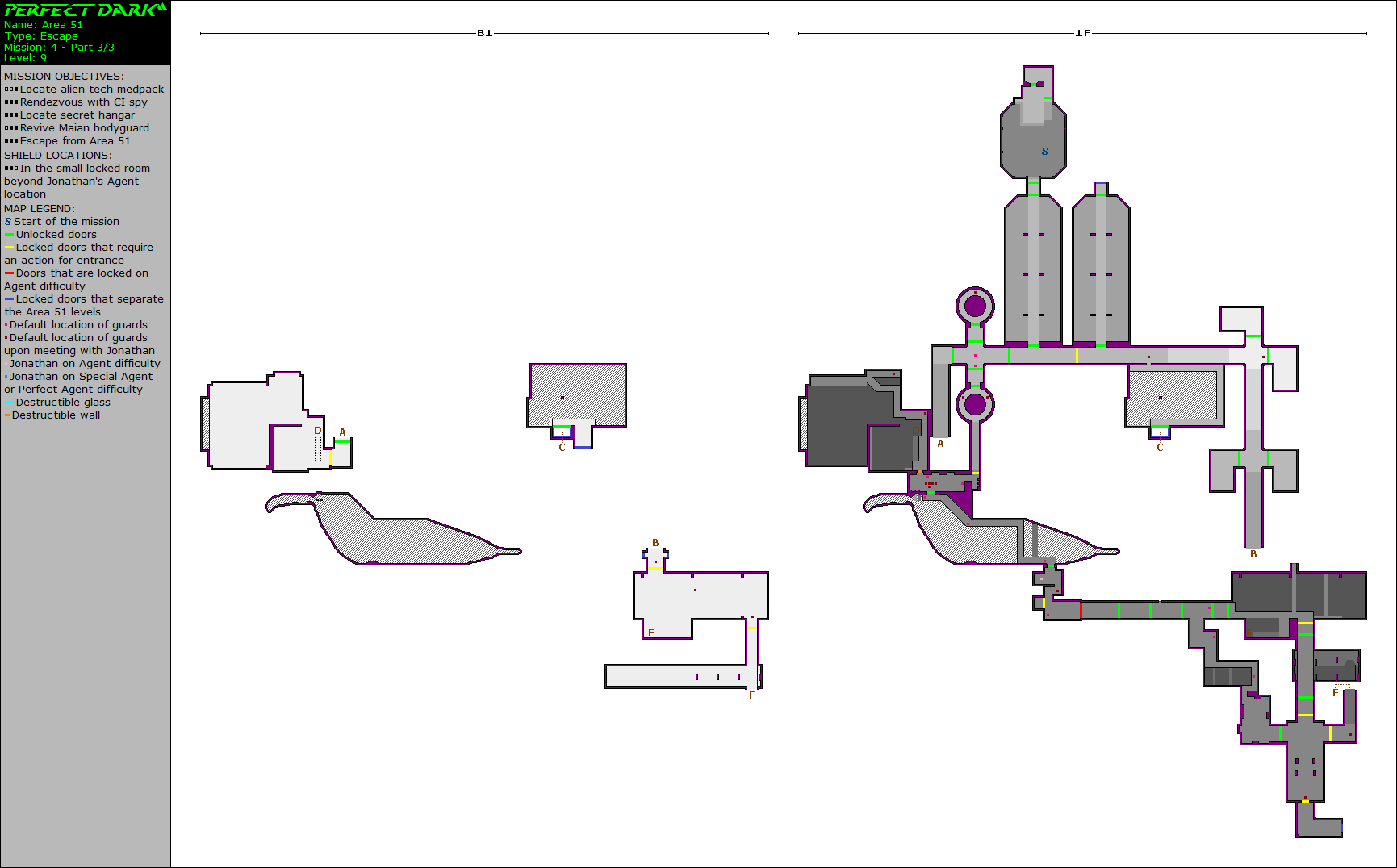Click the blue S legend symbol
1397x868 pixels.
(x=8, y=222)
